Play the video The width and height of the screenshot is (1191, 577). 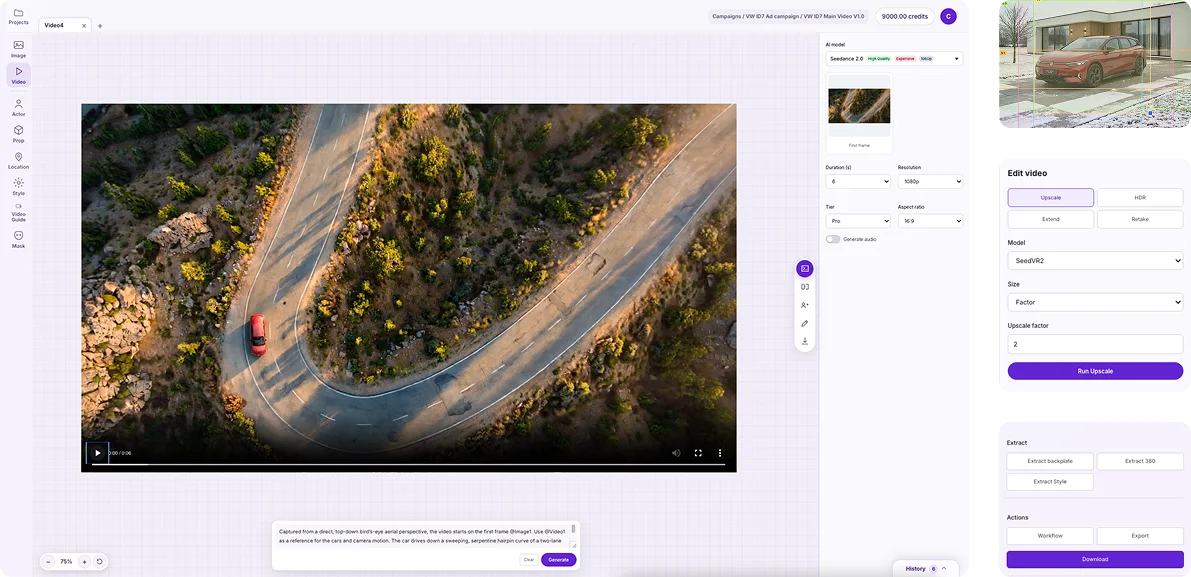pyautogui.click(x=97, y=453)
